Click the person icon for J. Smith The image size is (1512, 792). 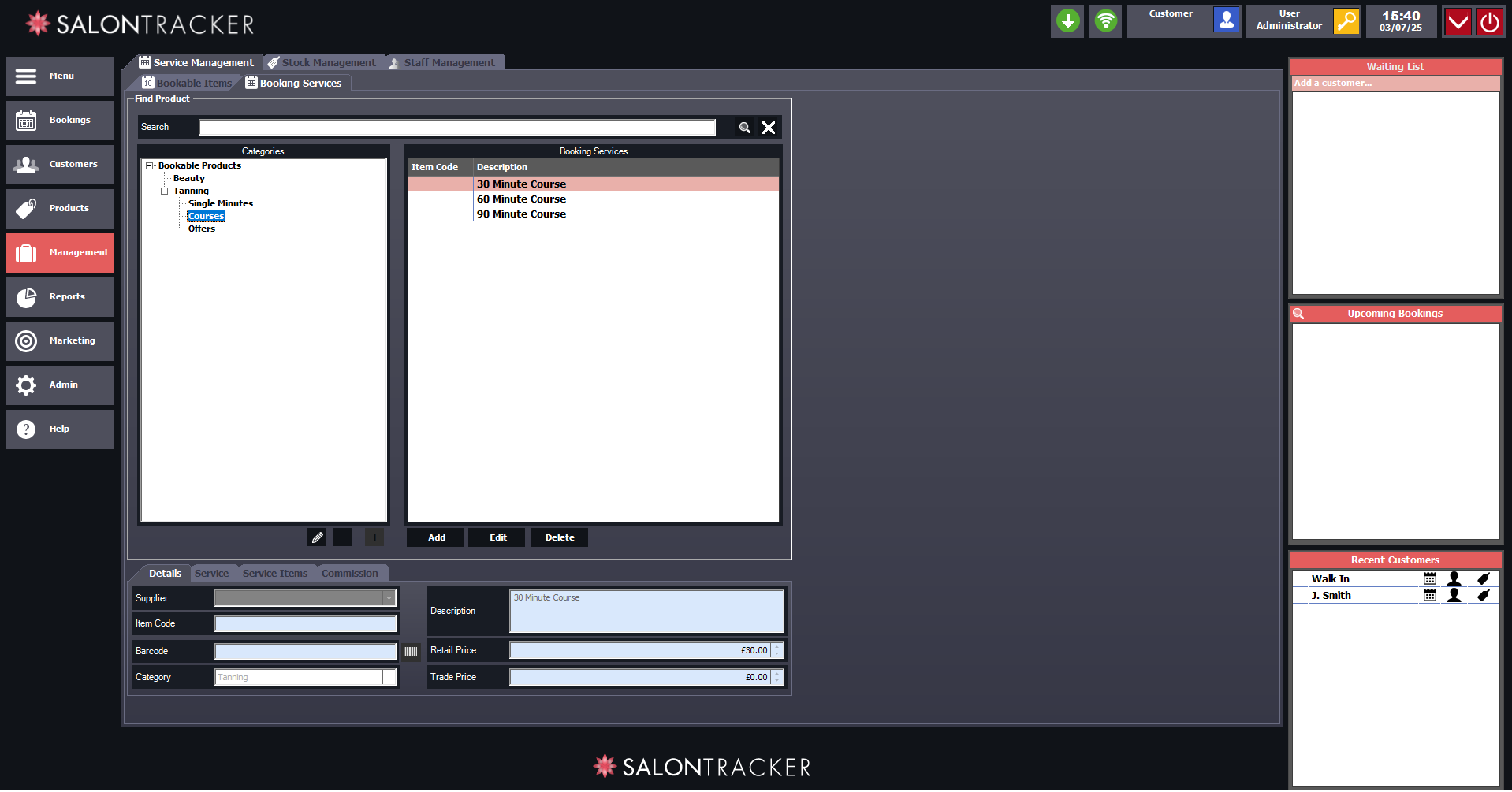pyautogui.click(x=1454, y=596)
